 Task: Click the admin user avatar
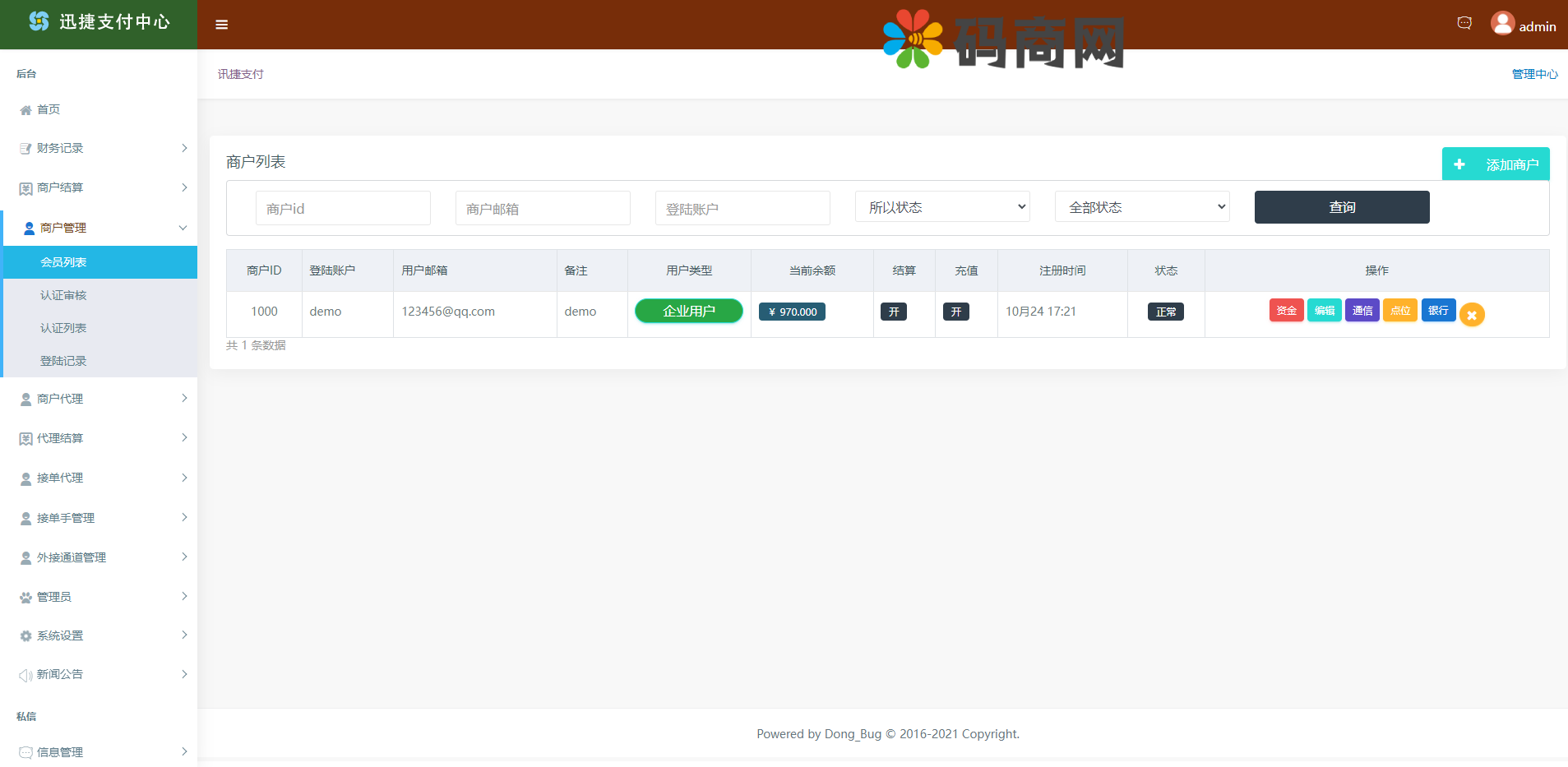[x=1502, y=23]
